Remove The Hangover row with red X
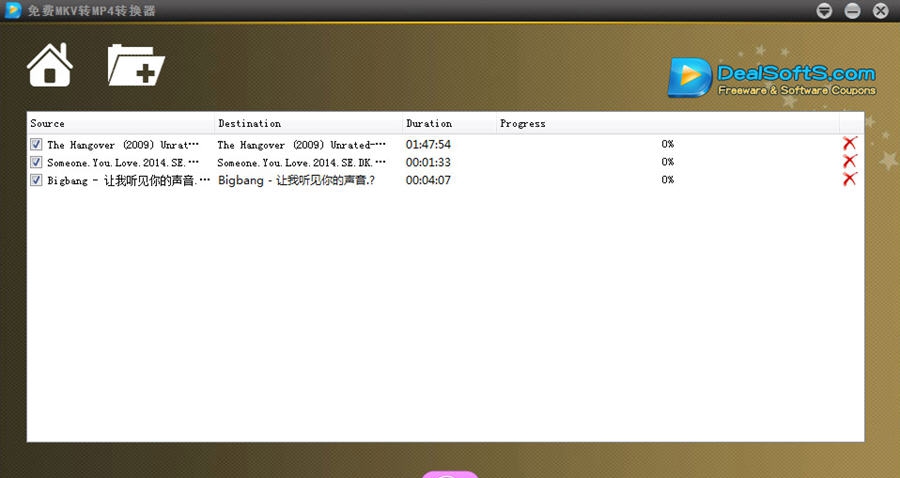Viewport: 900px width, 478px height. (849, 143)
